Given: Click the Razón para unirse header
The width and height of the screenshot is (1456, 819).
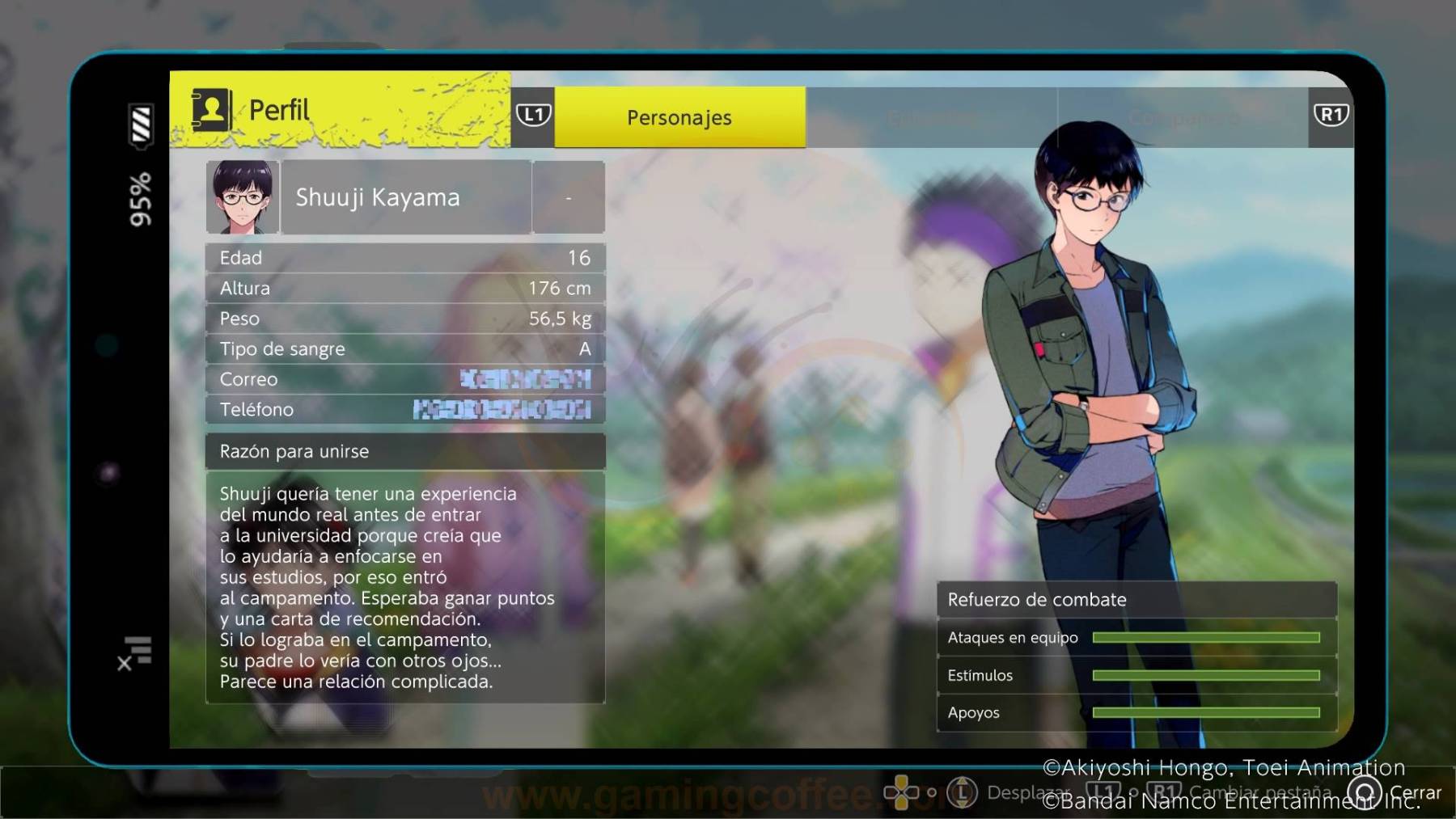Looking at the screenshot, I should click(x=405, y=451).
